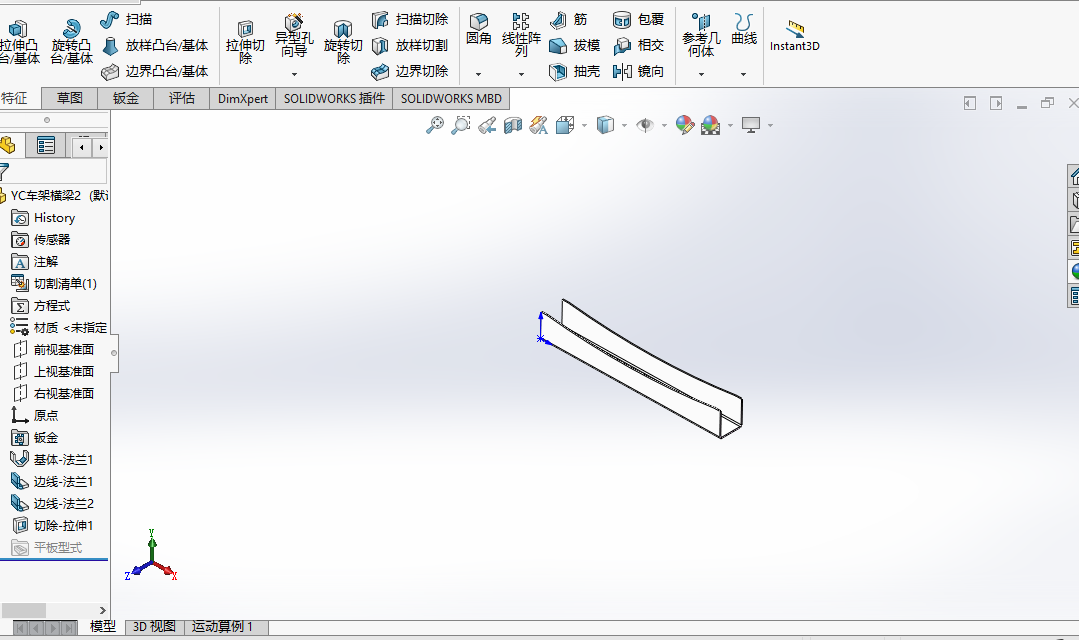Select the 前视基准面 plane
The image size is (1079, 640).
(54, 350)
